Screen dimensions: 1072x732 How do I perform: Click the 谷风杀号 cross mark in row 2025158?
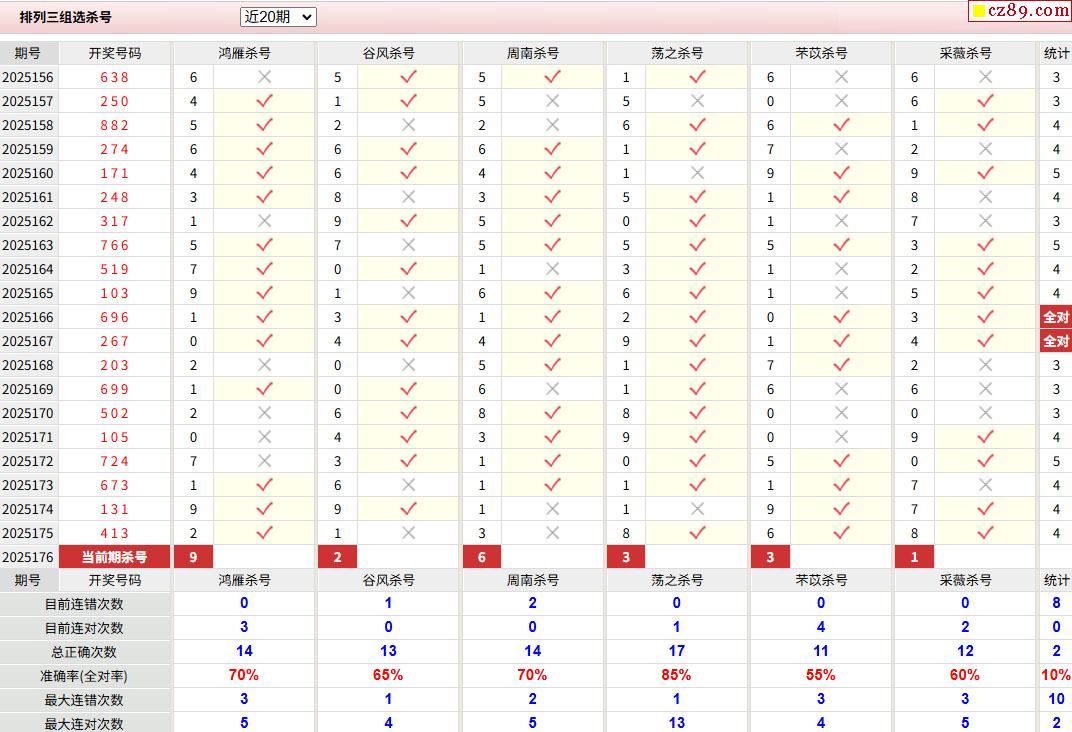409,125
